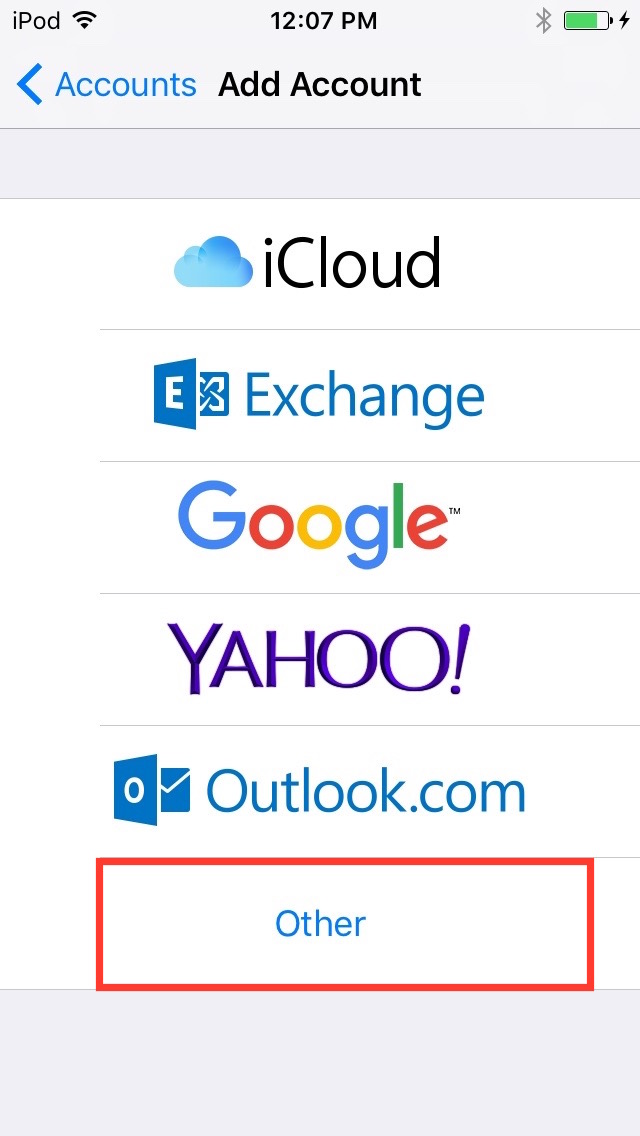The image size is (640, 1136).
Task: Go back to Accounts
Action: pyautogui.click(x=107, y=84)
